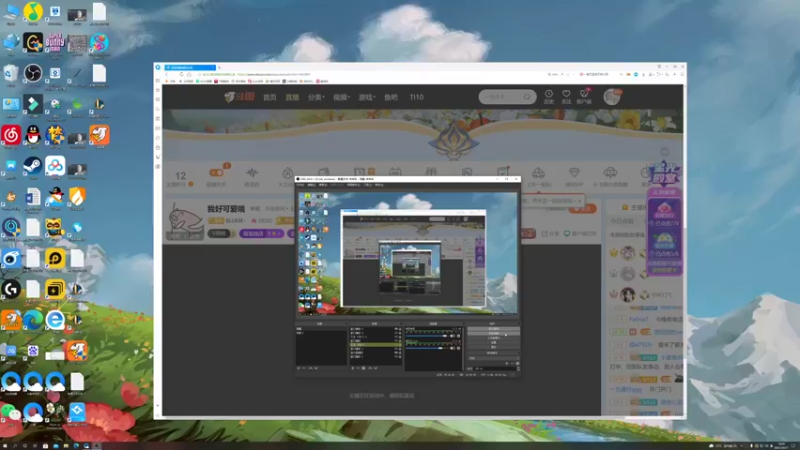The height and width of the screenshot is (450, 800).
Task: Open orange shield security app shortcut
Action: click(x=77, y=197)
